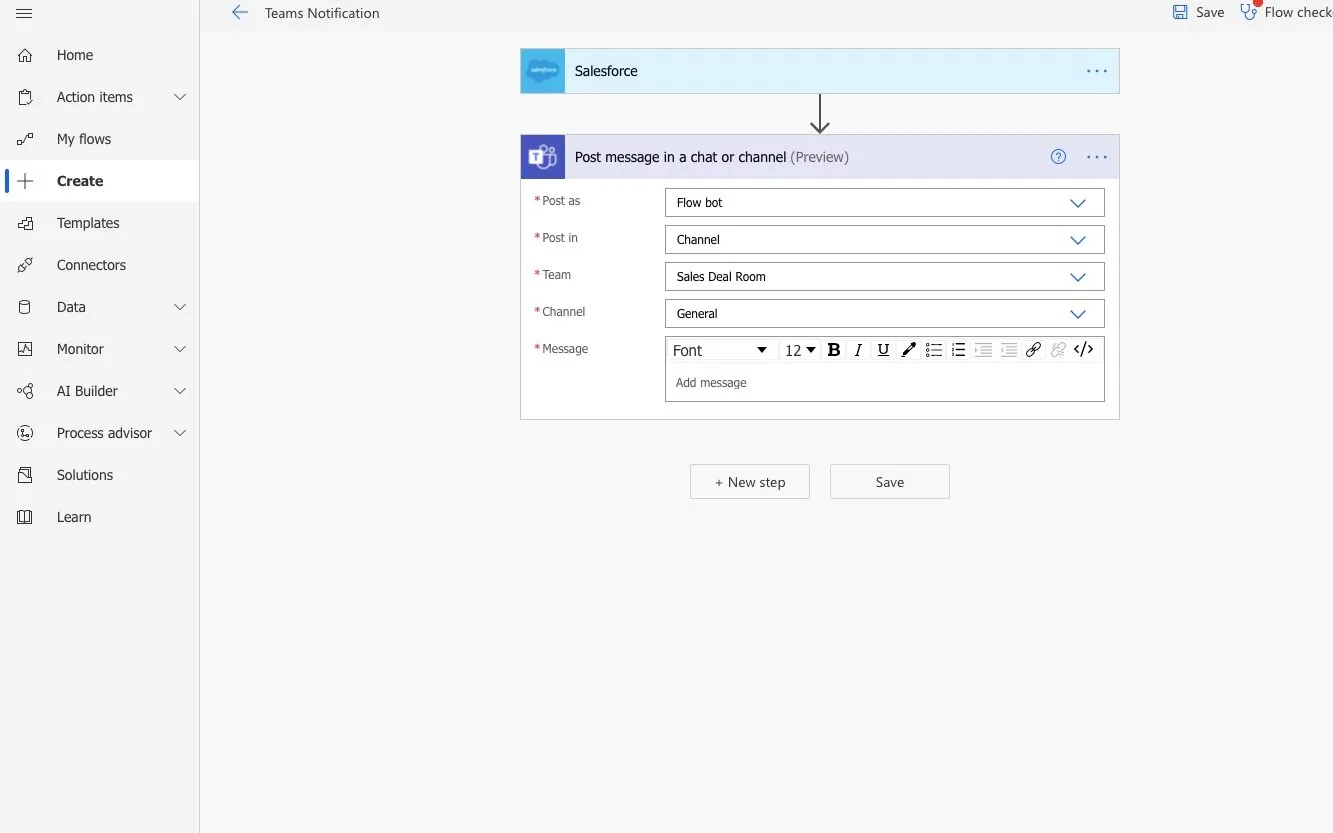Click the Save disk icon in header
Screen dimensions: 1333x833
(1180, 12)
